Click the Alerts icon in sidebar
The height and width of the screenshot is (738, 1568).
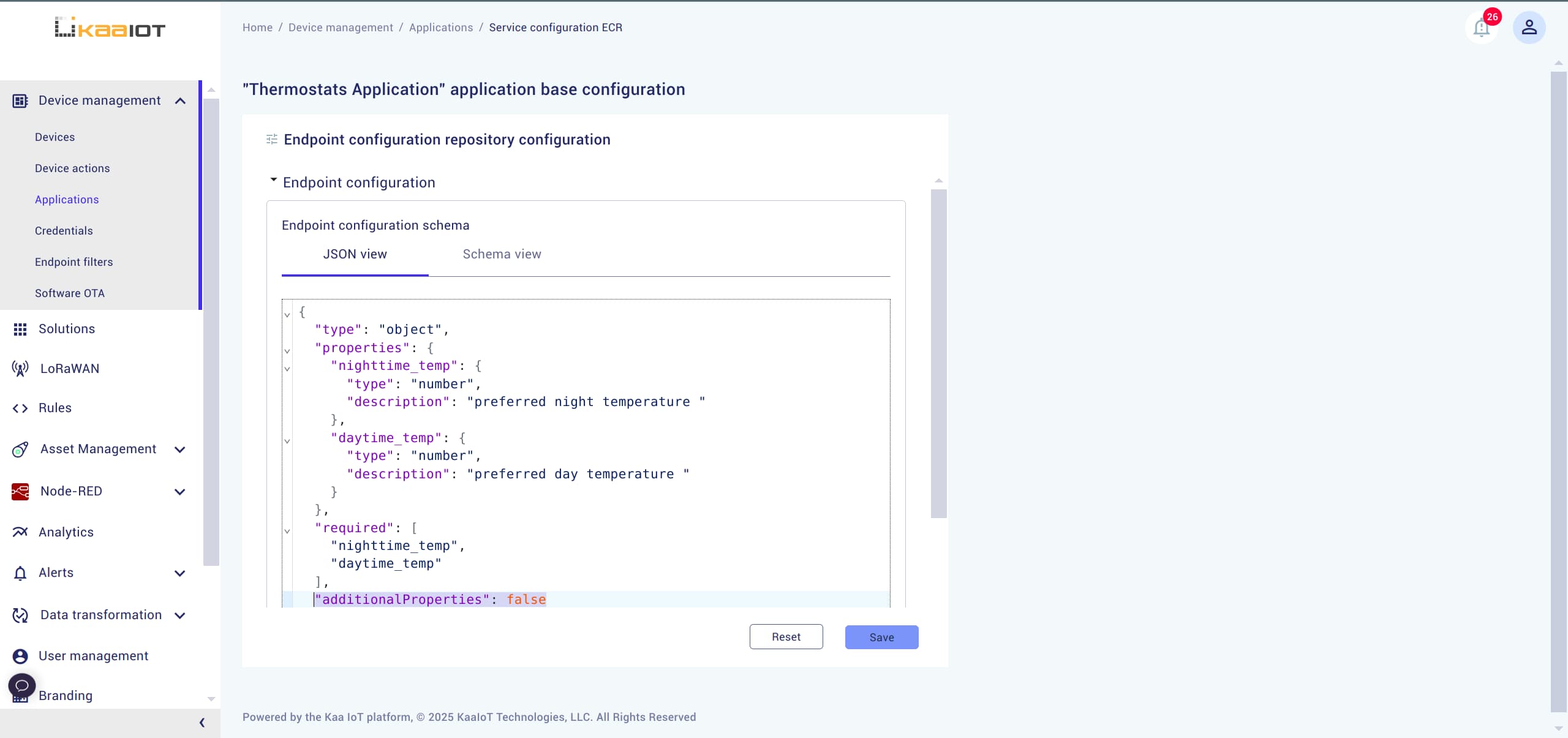coord(19,572)
